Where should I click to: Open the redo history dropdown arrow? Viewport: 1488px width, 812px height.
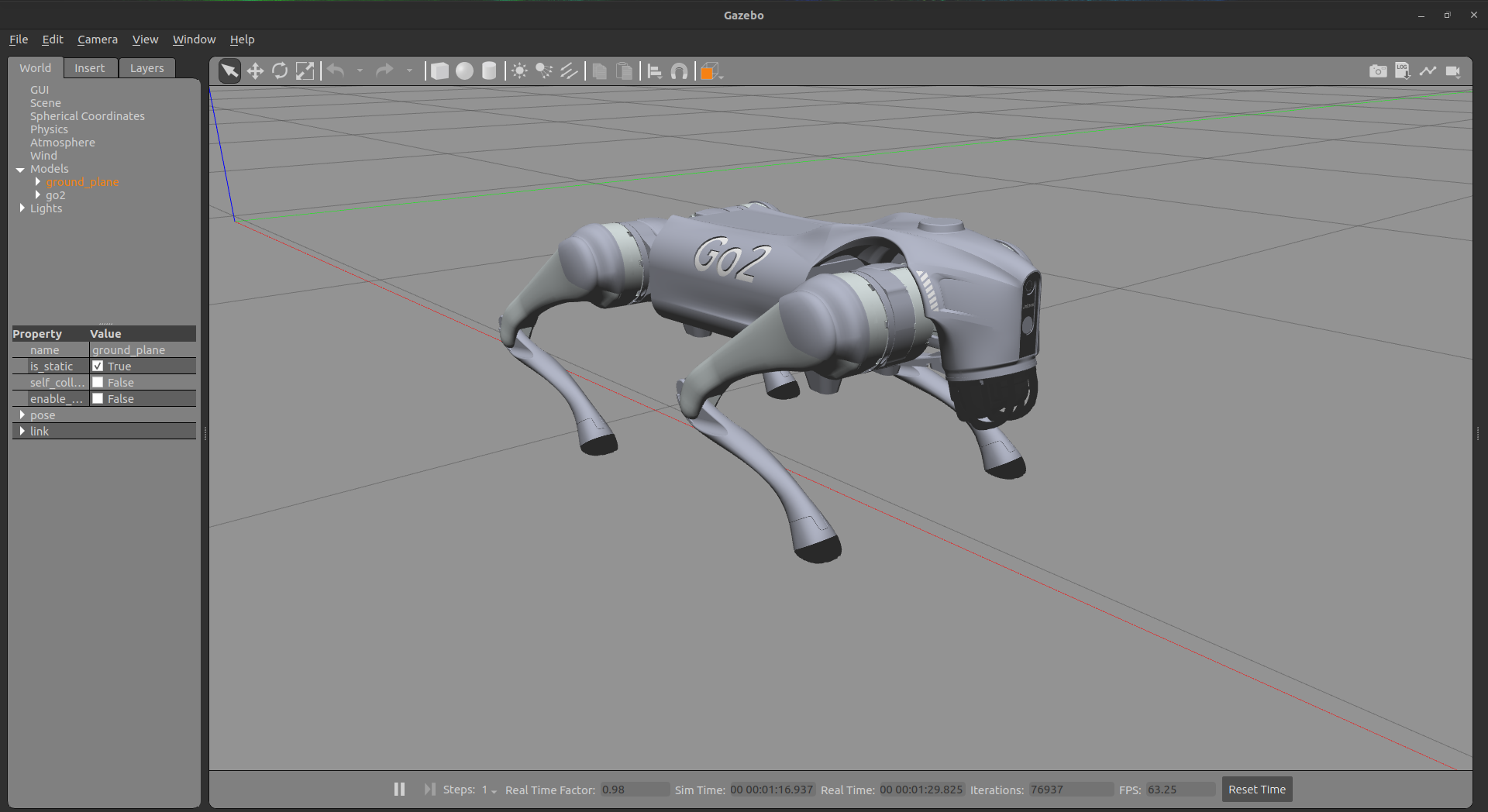[409, 71]
